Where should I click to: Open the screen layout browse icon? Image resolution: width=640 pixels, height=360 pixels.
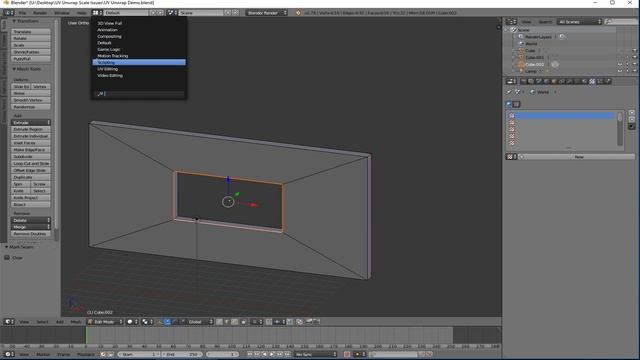pos(97,13)
